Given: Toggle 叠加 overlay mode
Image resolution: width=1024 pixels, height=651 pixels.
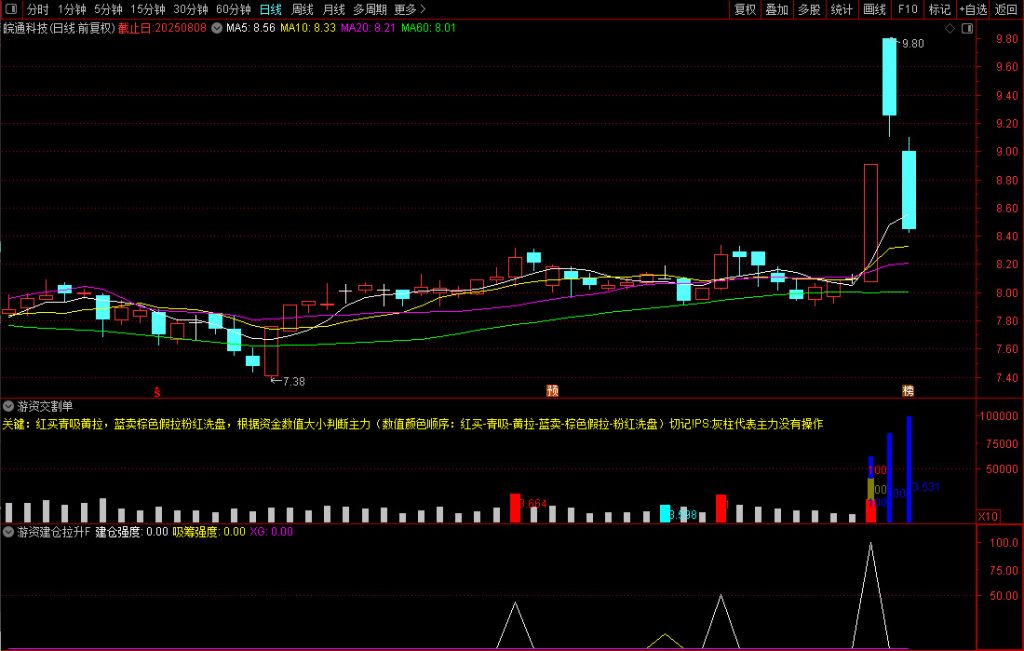Looking at the screenshot, I should click(x=777, y=9).
